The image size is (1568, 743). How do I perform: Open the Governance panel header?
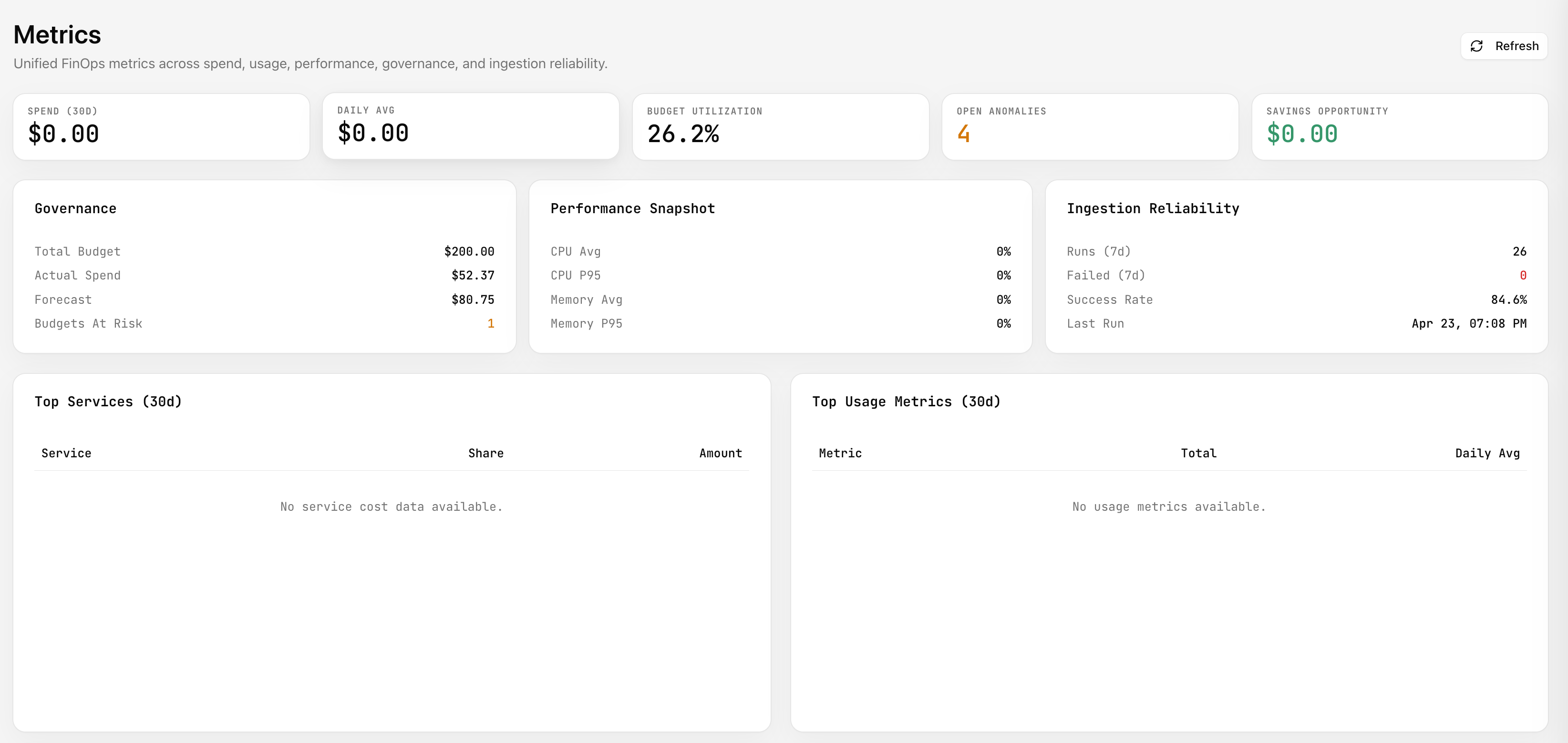click(75, 208)
